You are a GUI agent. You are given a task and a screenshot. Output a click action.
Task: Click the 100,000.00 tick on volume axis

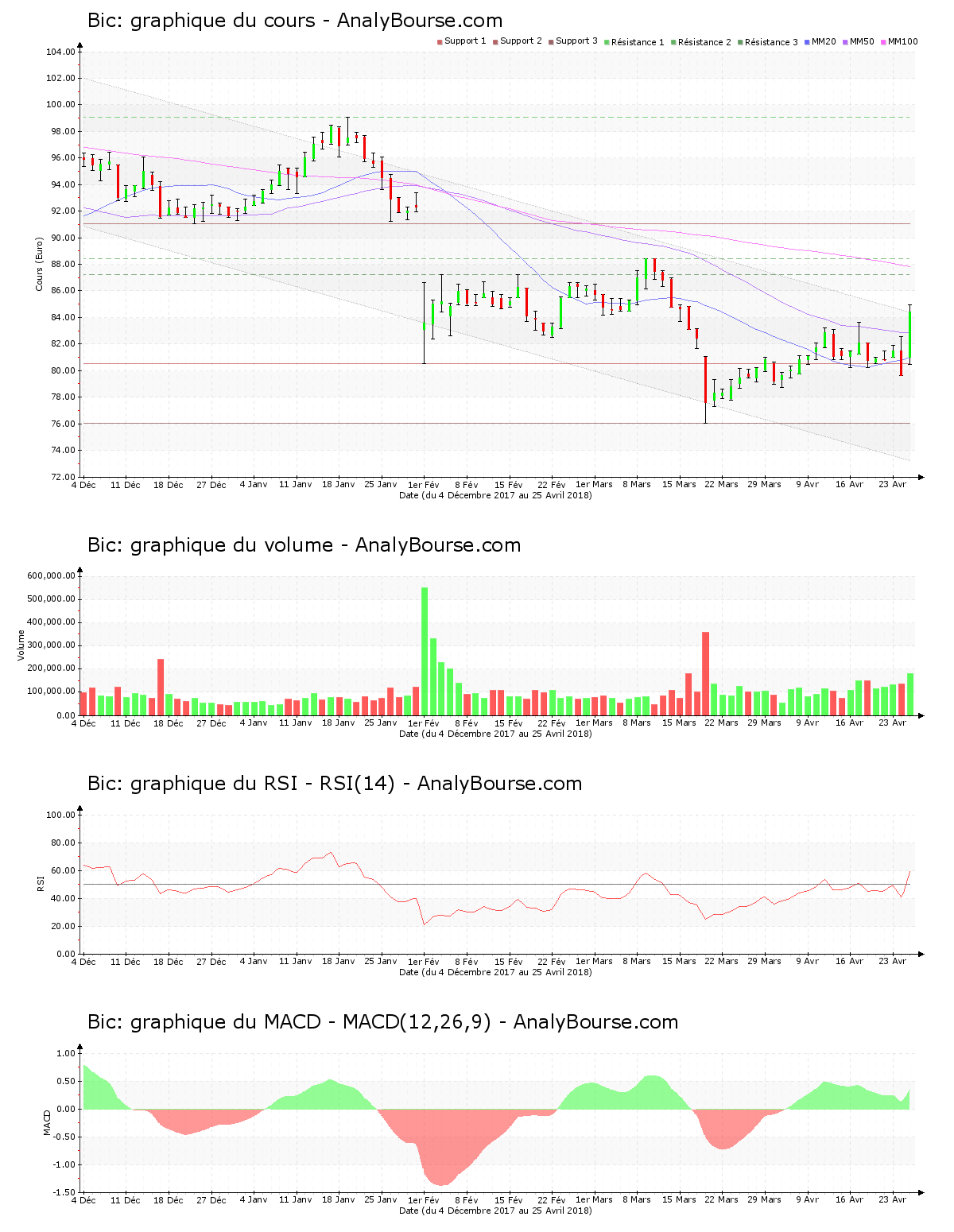click(51, 692)
